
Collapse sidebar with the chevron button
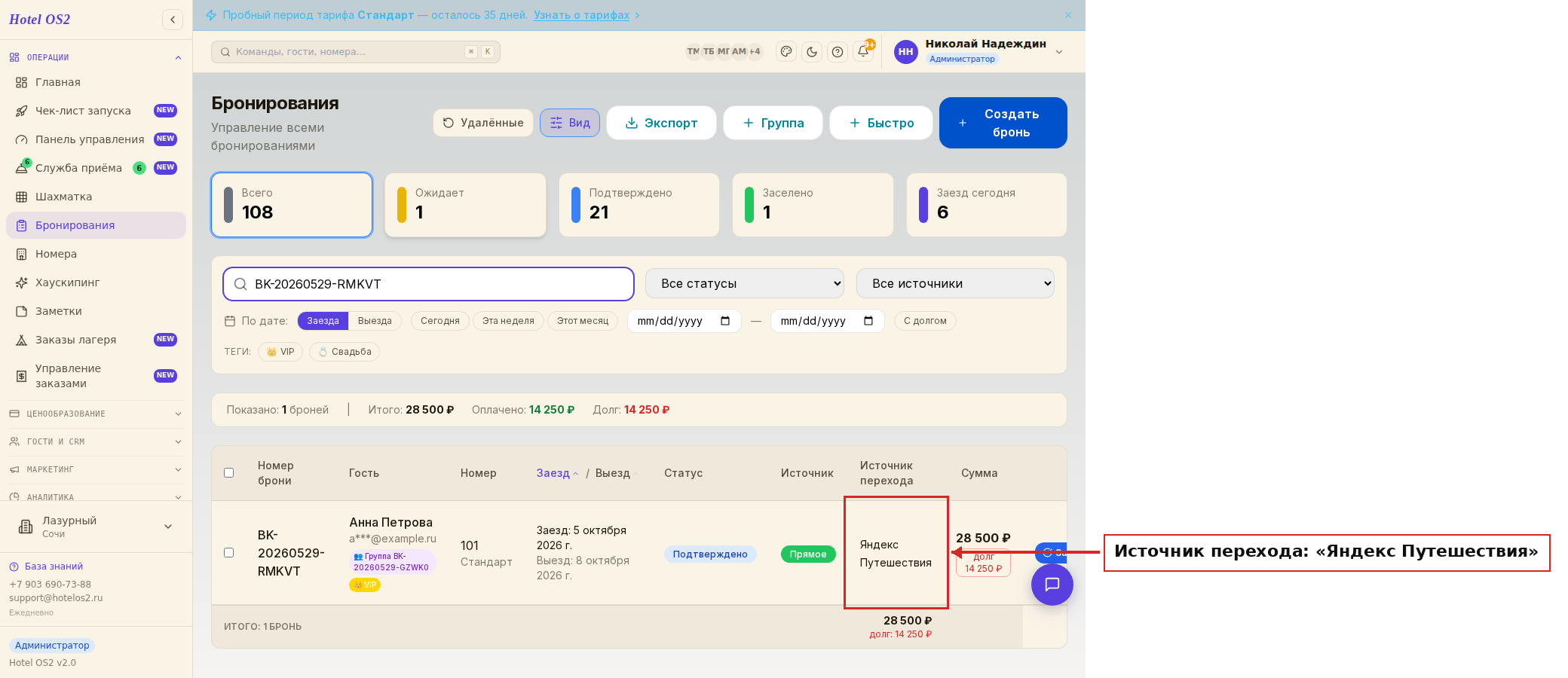[x=173, y=20]
